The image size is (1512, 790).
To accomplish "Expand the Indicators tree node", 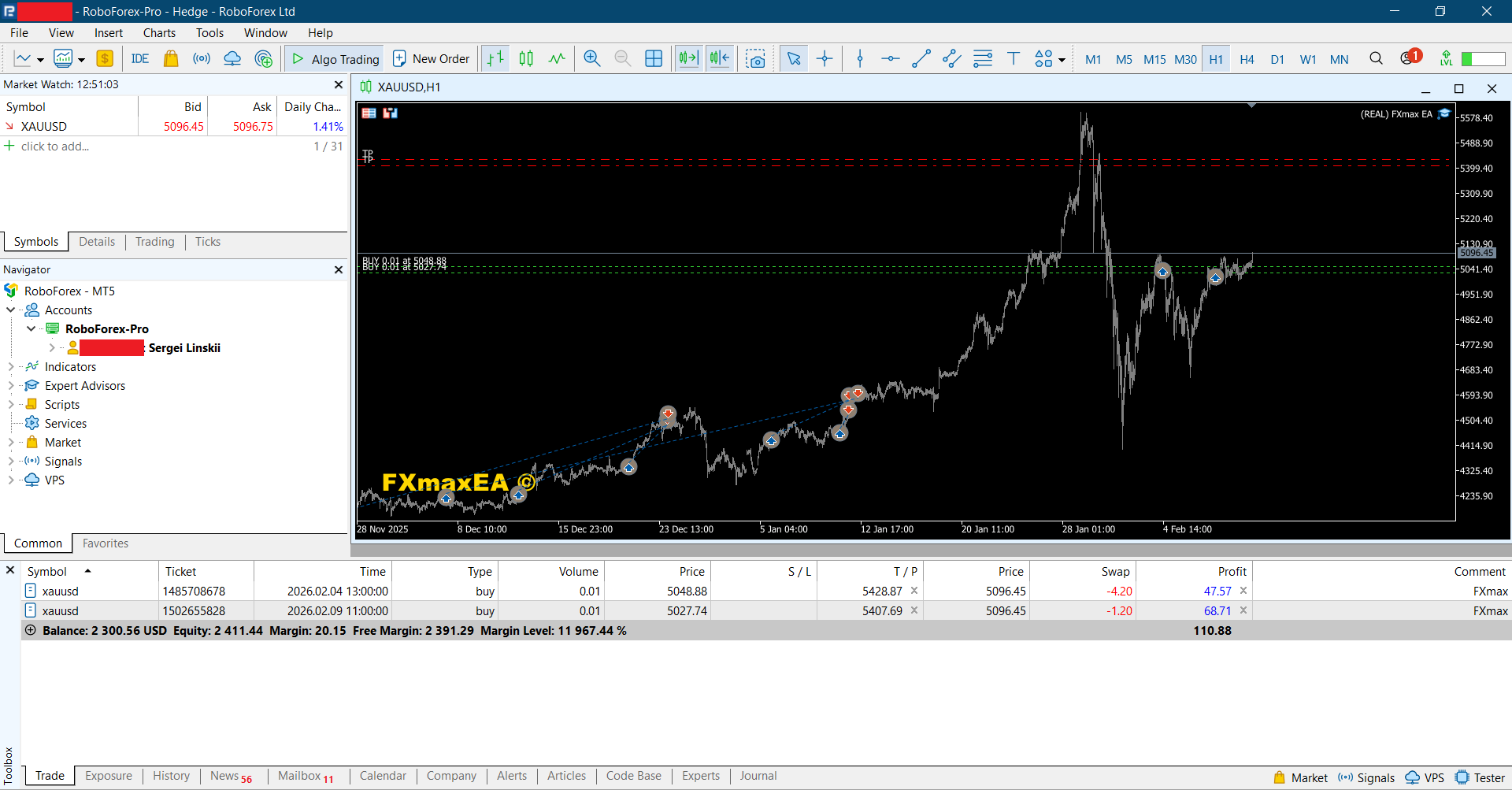I will click(11, 367).
